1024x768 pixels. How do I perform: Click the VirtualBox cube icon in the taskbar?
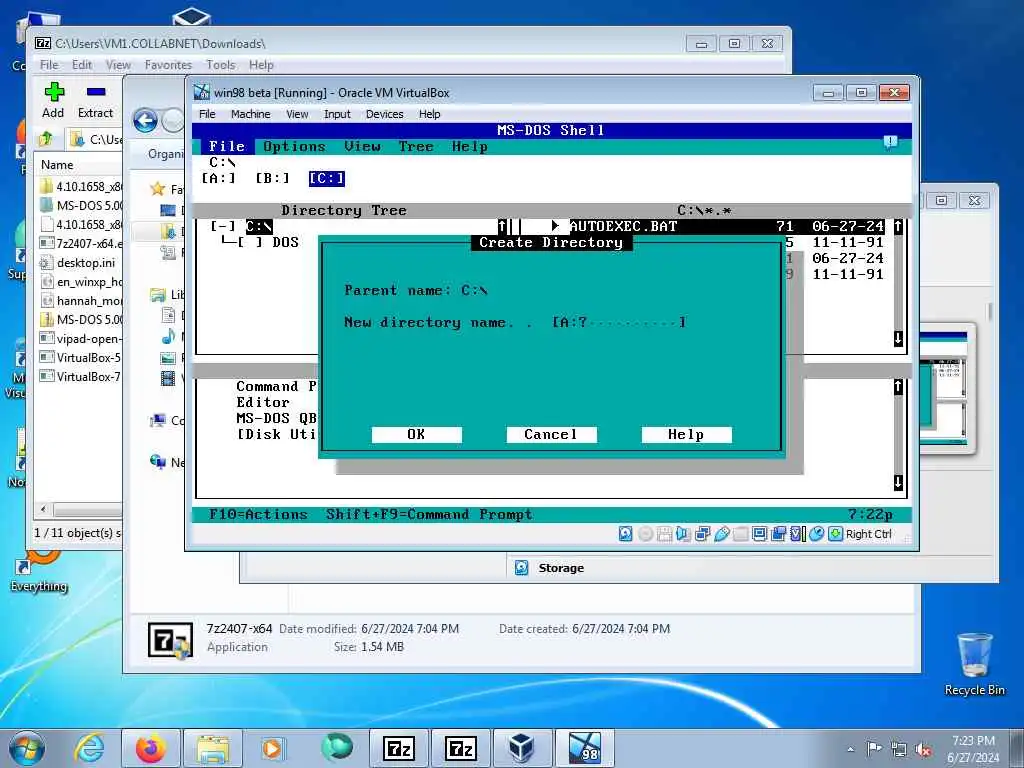pyautogui.click(x=521, y=748)
